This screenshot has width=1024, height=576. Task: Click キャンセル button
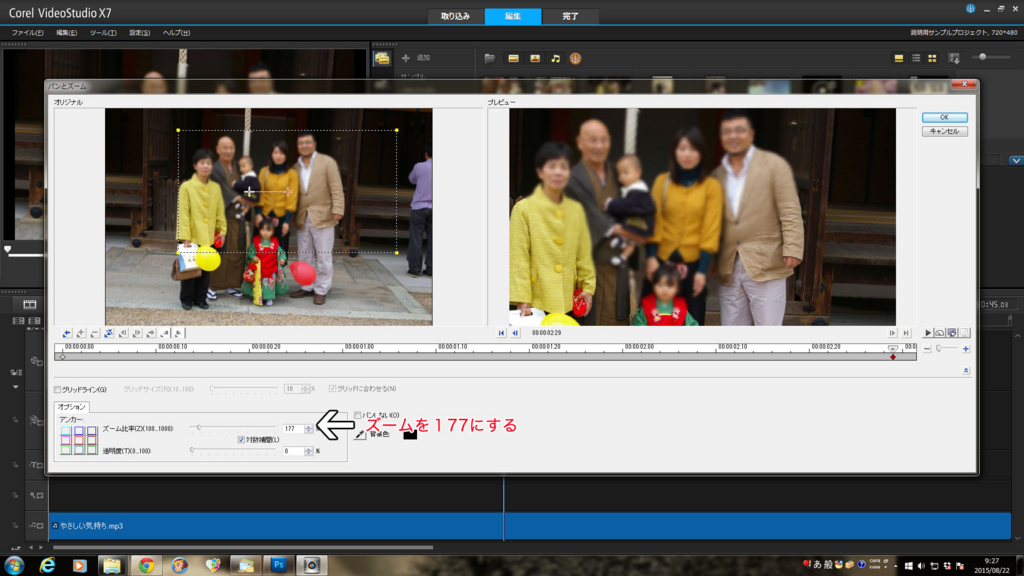pos(944,131)
